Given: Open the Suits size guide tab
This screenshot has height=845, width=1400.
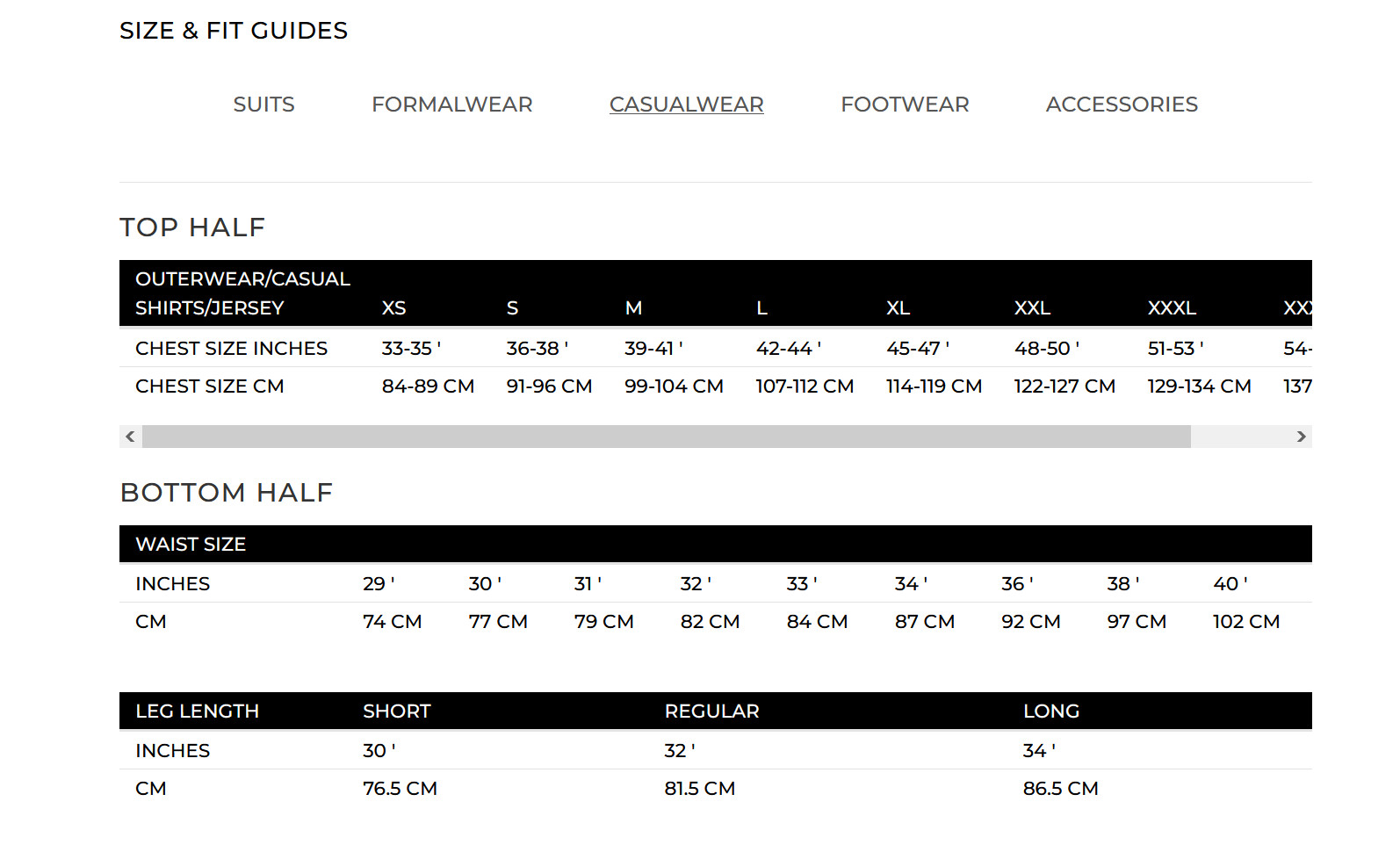Looking at the screenshot, I should 263,105.
